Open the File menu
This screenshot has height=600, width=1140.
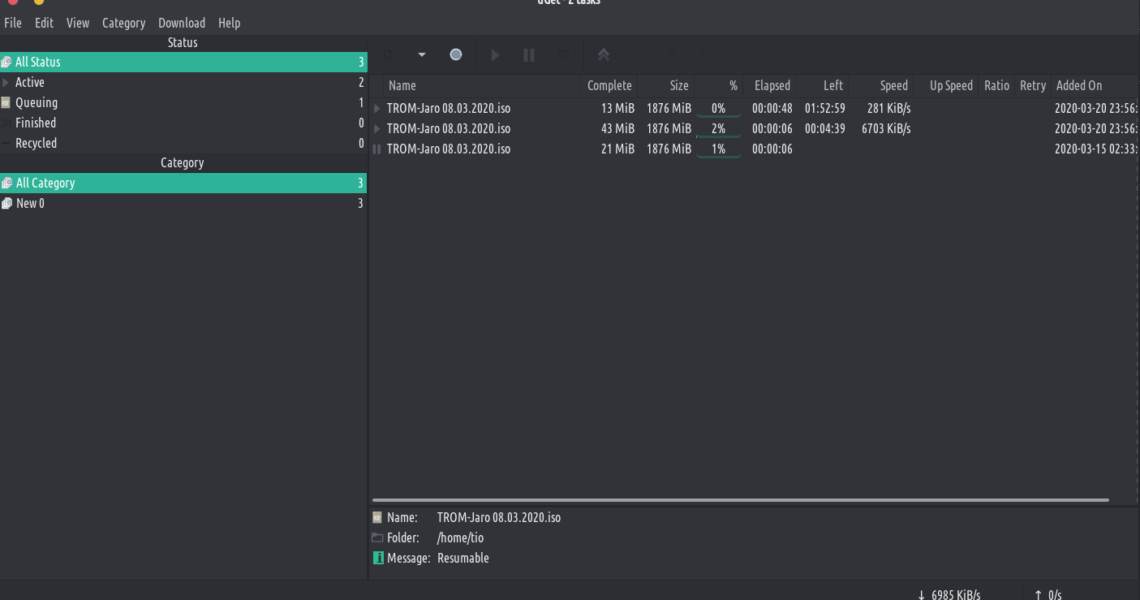(13, 23)
